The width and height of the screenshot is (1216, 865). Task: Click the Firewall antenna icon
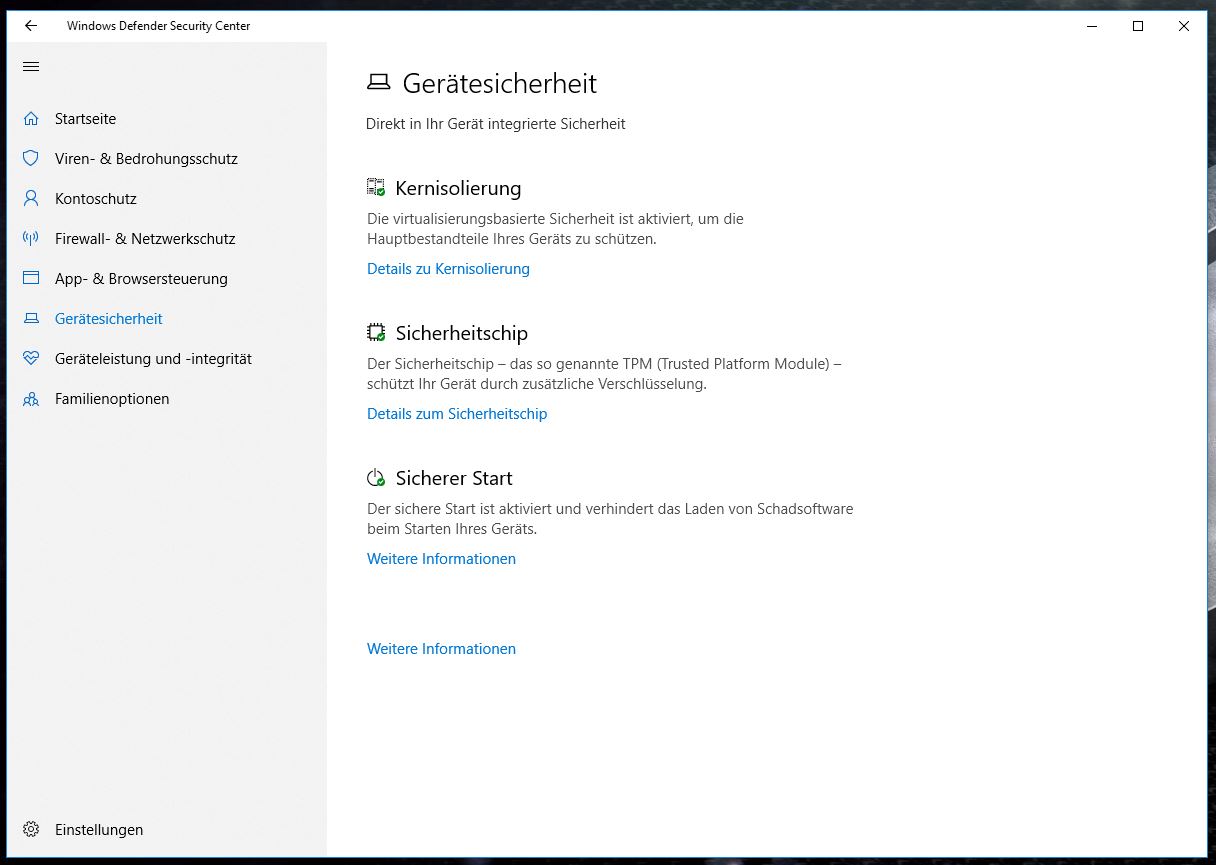[31, 239]
